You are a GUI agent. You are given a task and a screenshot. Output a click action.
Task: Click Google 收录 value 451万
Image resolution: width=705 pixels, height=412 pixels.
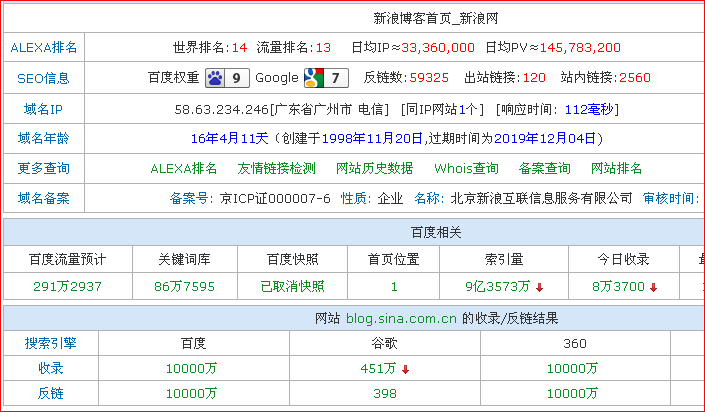[x=378, y=369]
